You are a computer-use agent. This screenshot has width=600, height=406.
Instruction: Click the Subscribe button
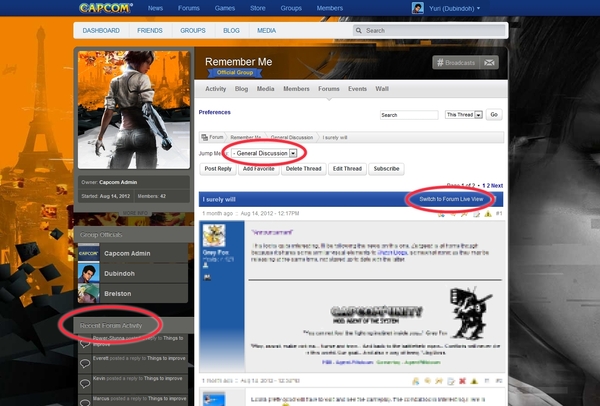(x=386, y=169)
